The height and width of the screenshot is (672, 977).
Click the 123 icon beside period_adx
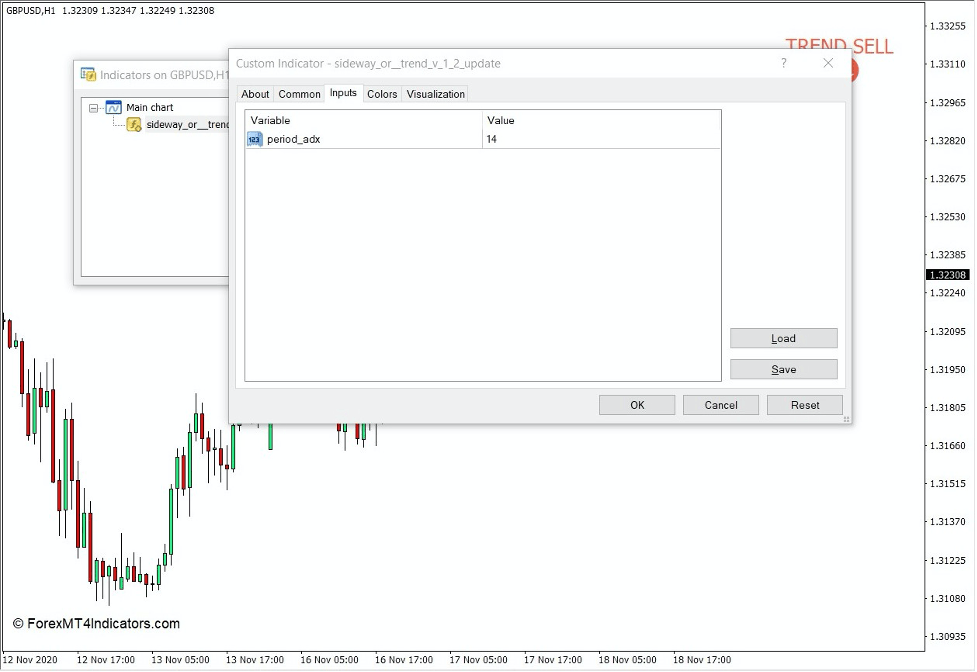click(x=254, y=139)
